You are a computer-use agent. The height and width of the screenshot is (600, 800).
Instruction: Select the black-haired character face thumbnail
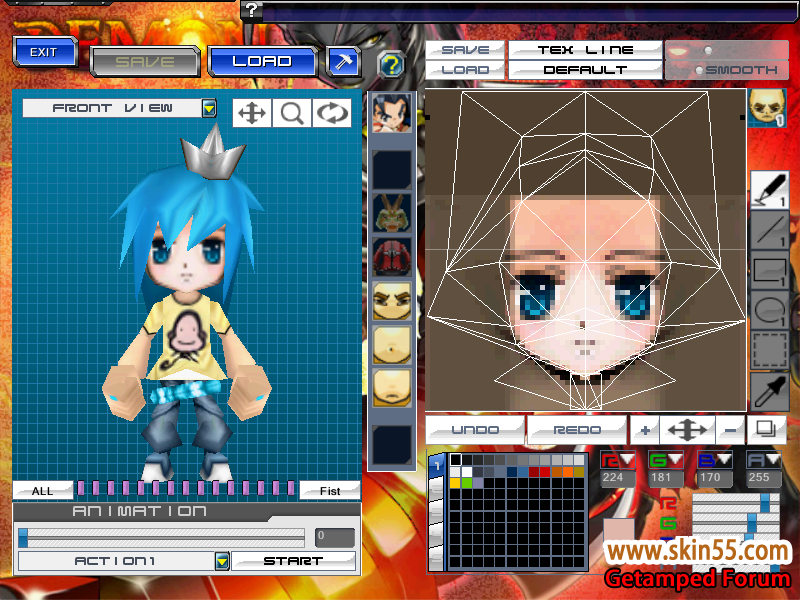pos(392,113)
